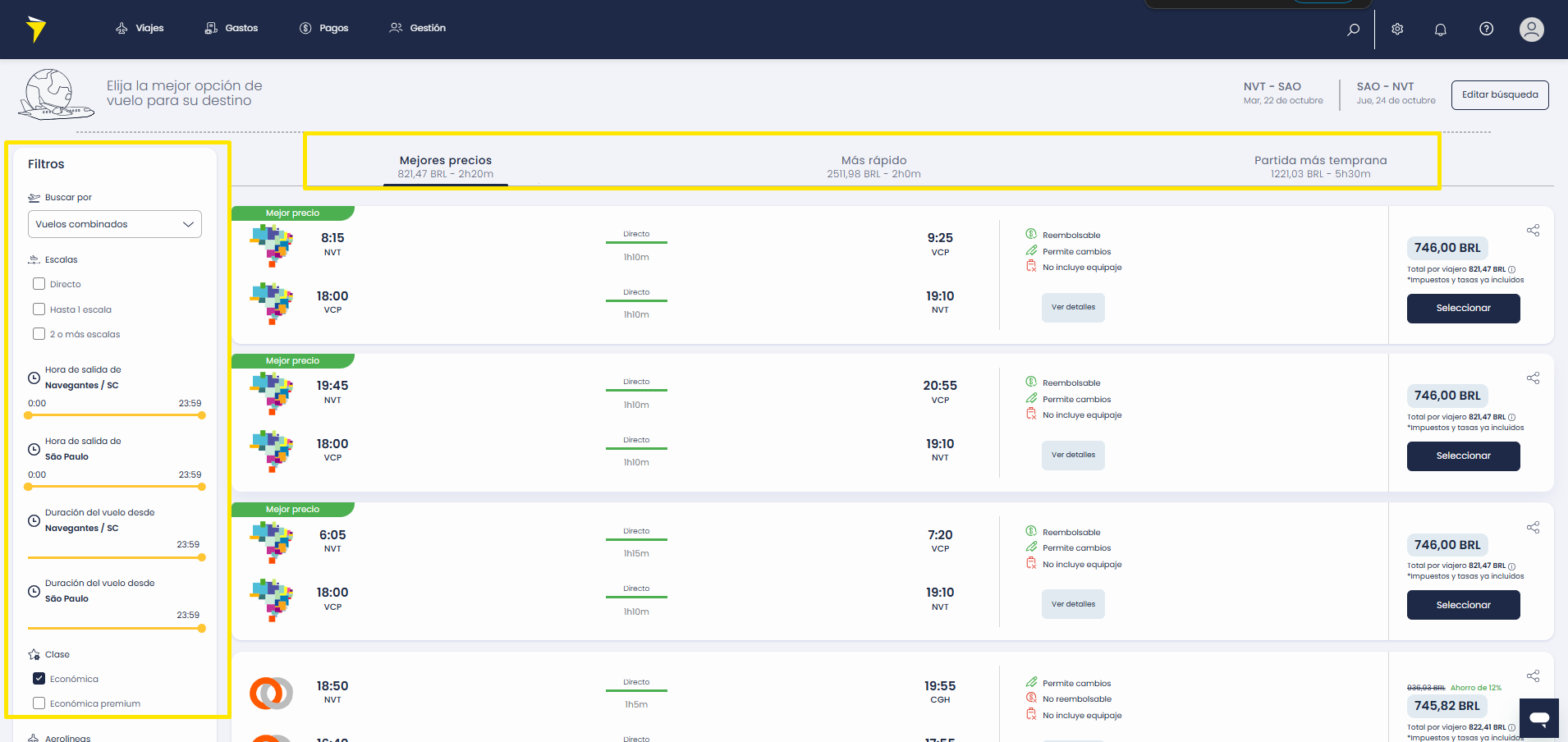Go to the yellow arrow home logo
Viewport: 1568px width, 742px height.
(35, 29)
